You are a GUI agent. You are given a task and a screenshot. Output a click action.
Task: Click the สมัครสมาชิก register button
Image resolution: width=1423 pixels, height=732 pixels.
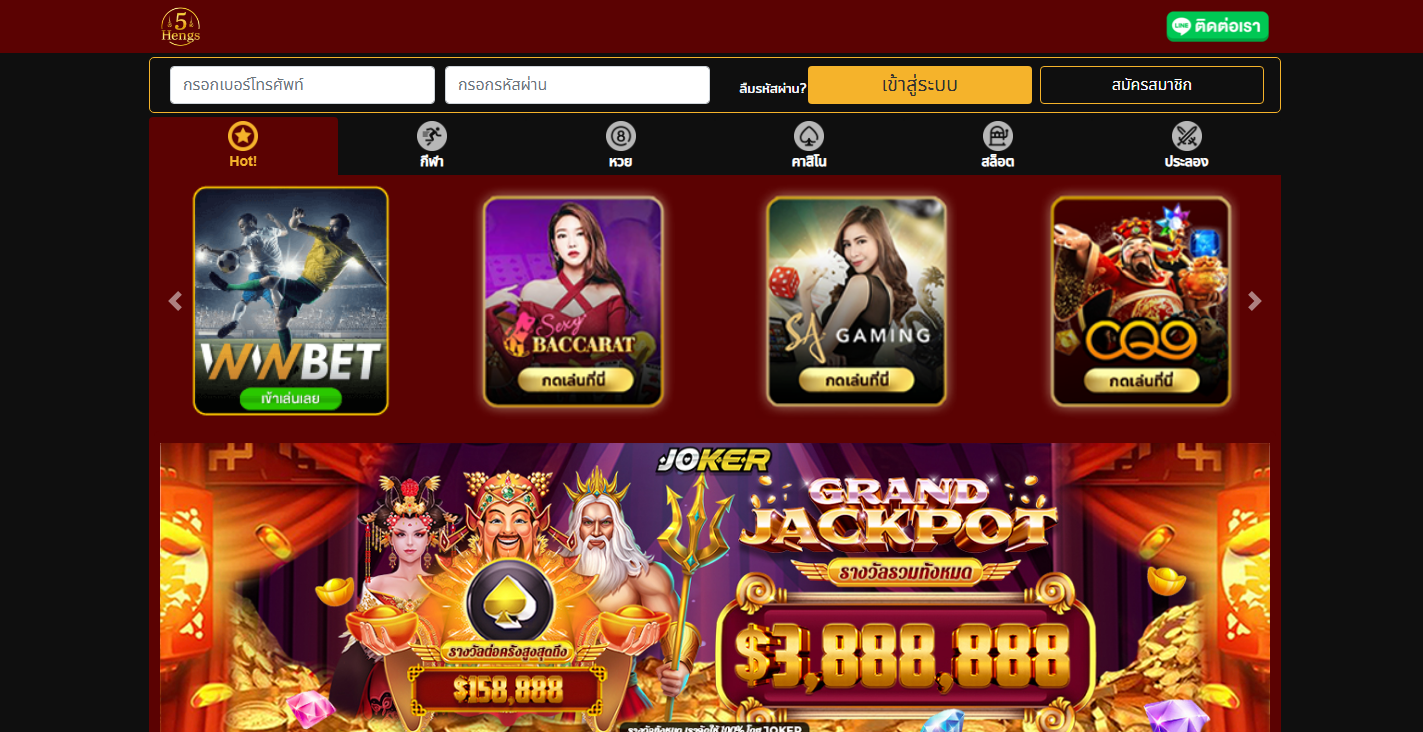point(1152,85)
